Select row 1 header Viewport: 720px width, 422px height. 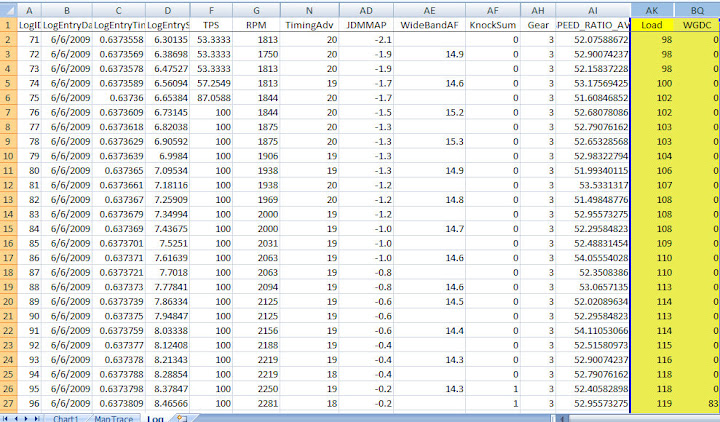(8, 25)
